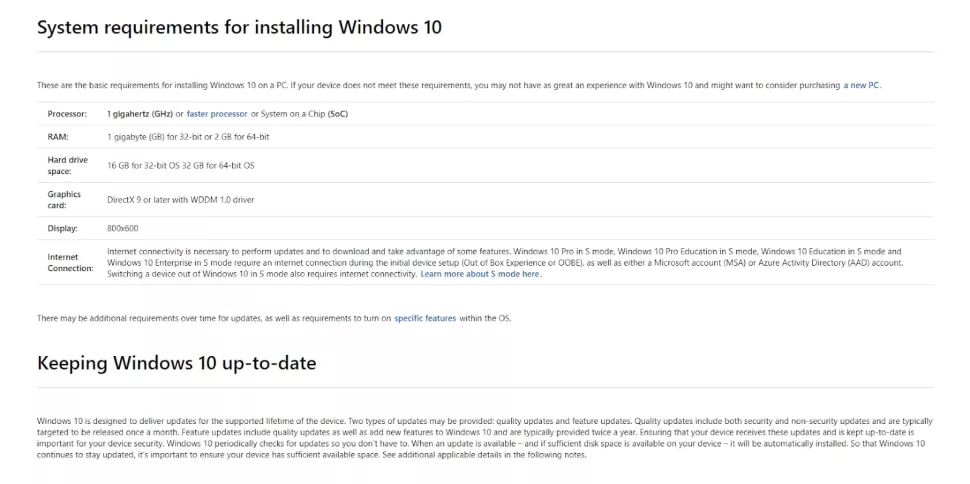Click 'DirectX 9 or later with WDDM 1.0 driver'
Image resolution: width=970 pixels, height=484 pixels.
click(x=181, y=200)
